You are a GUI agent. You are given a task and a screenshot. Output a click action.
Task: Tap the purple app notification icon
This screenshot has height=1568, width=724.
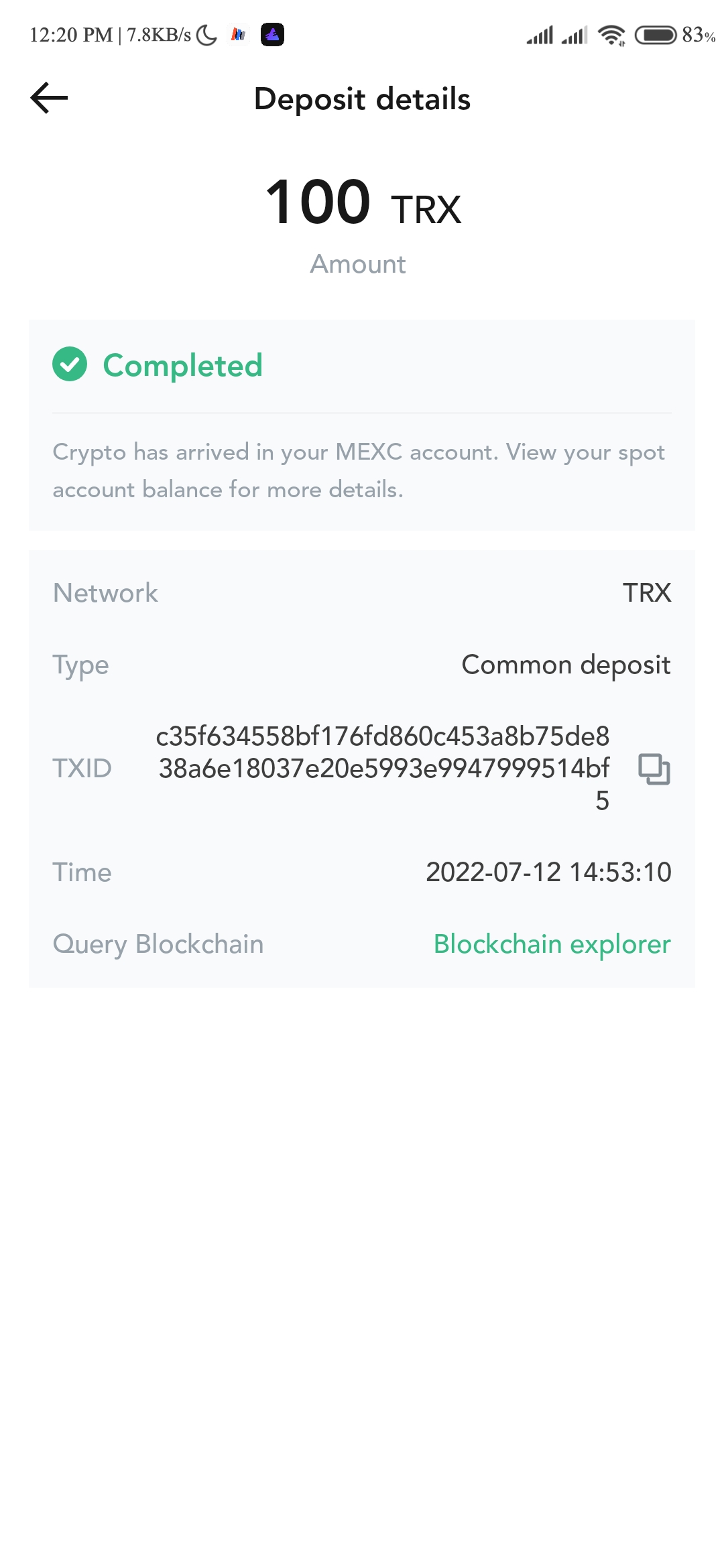coord(272,34)
